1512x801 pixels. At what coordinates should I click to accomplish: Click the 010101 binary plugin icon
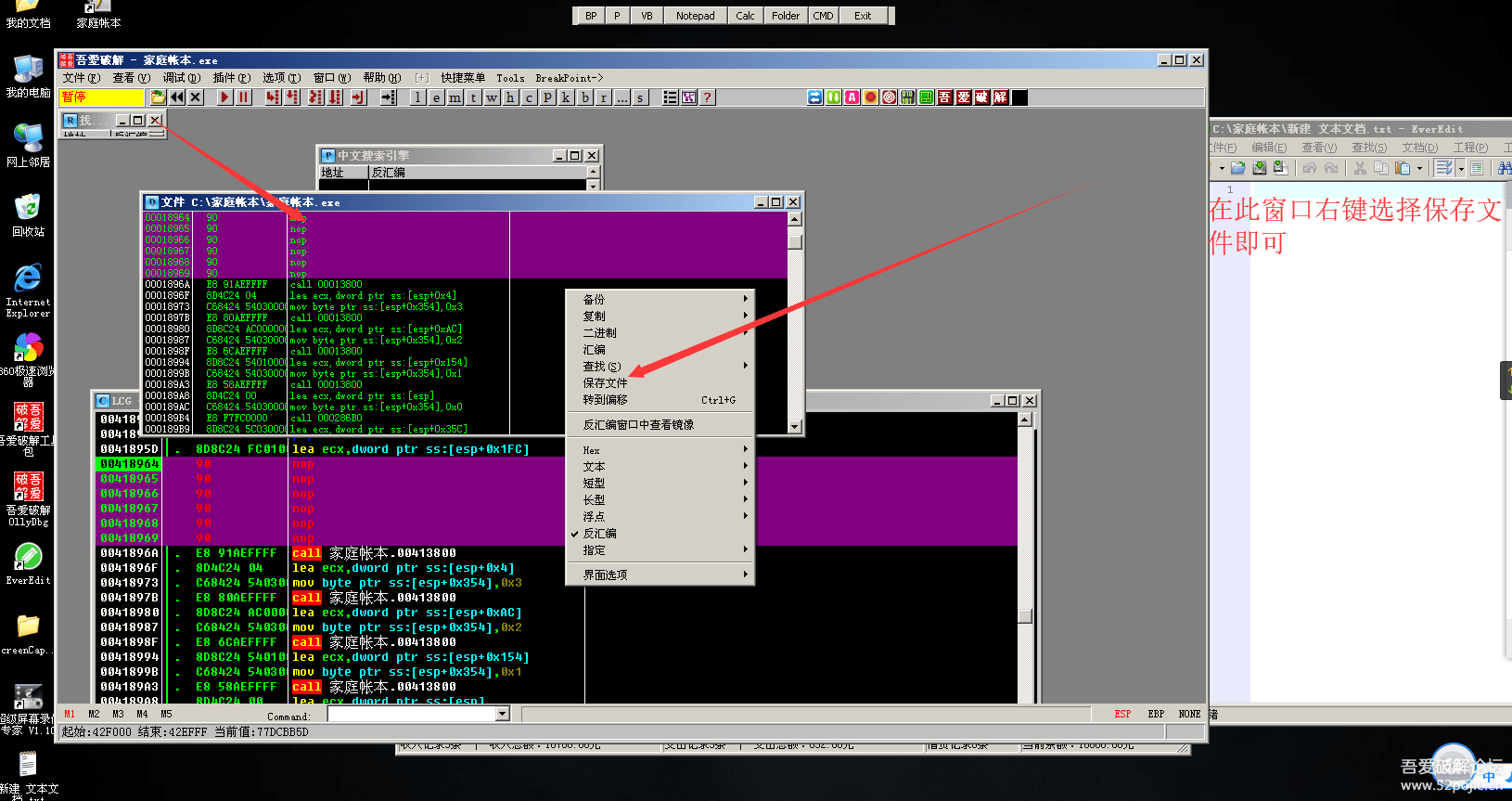tap(908, 97)
